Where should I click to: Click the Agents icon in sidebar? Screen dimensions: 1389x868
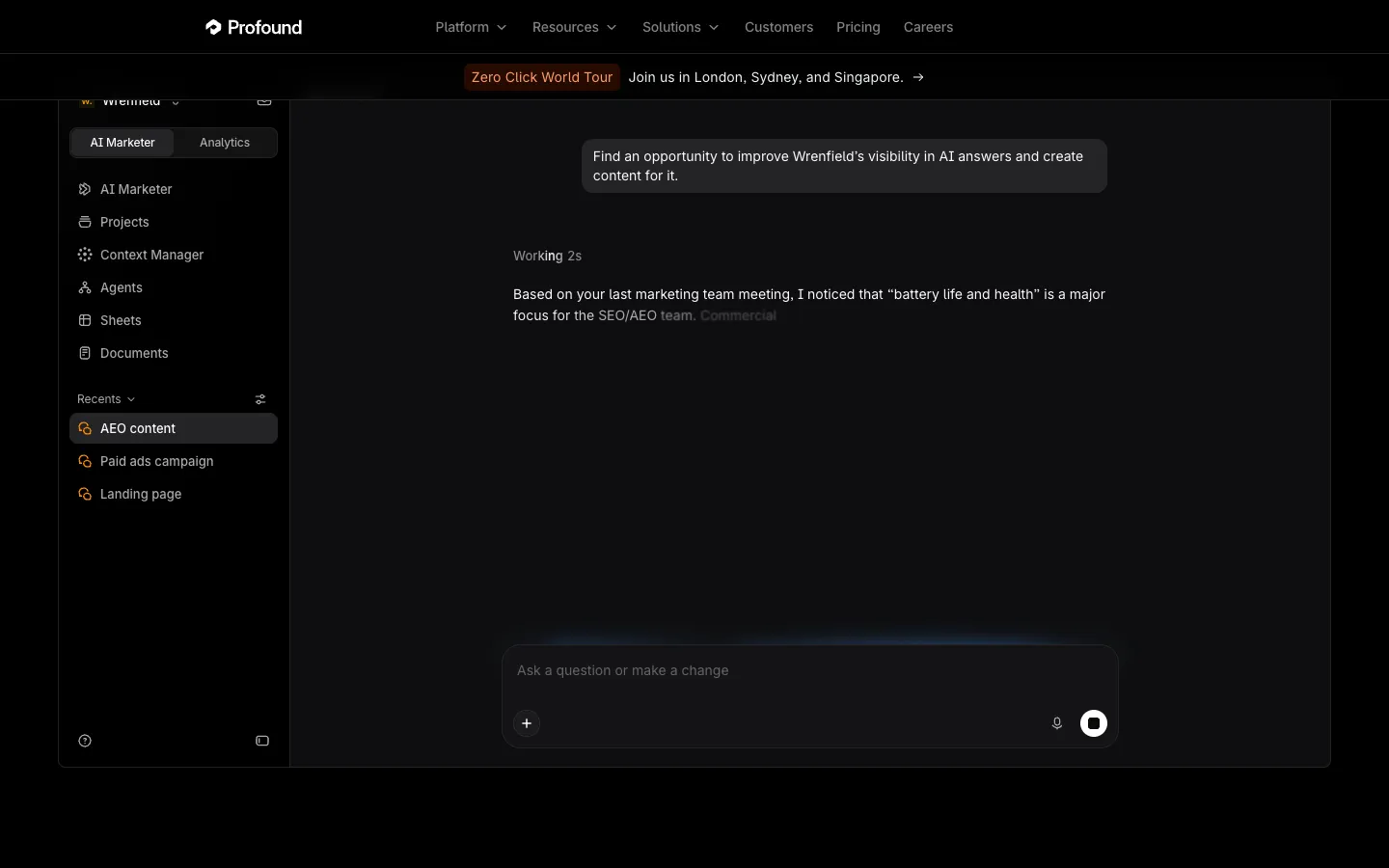(x=85, y=287)
